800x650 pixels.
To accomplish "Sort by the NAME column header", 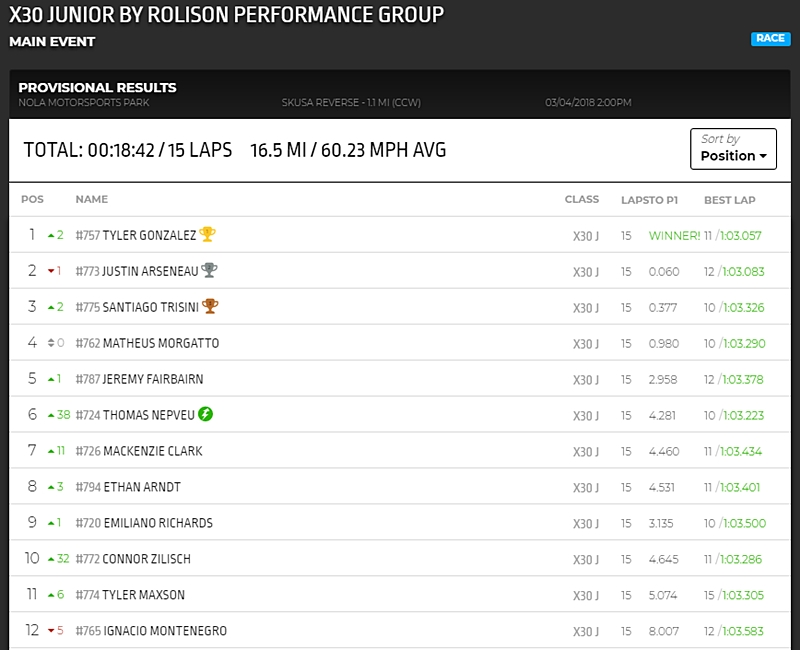I will tap(91, 200).
